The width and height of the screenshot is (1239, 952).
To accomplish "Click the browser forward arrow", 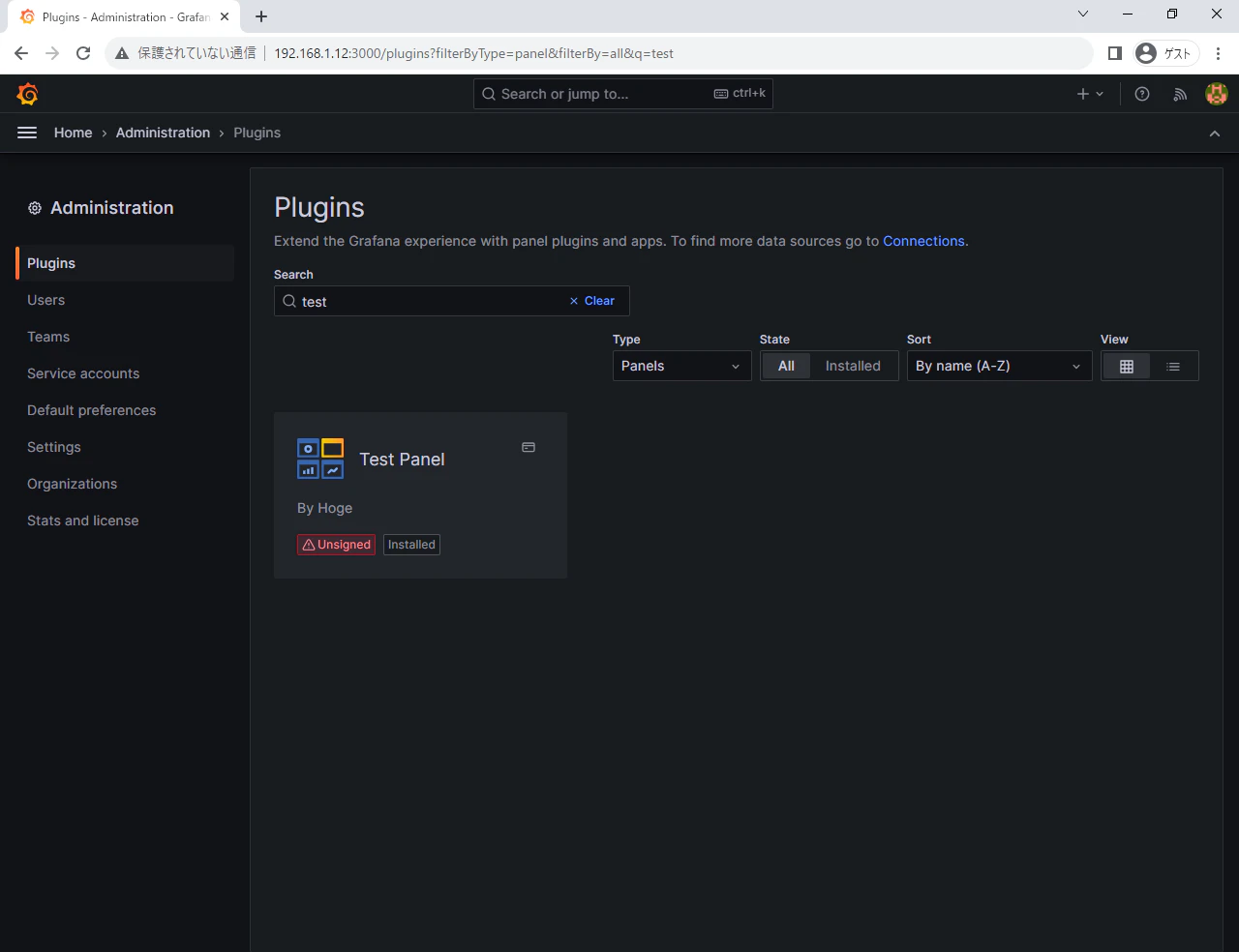I will [x=52, y=53].
